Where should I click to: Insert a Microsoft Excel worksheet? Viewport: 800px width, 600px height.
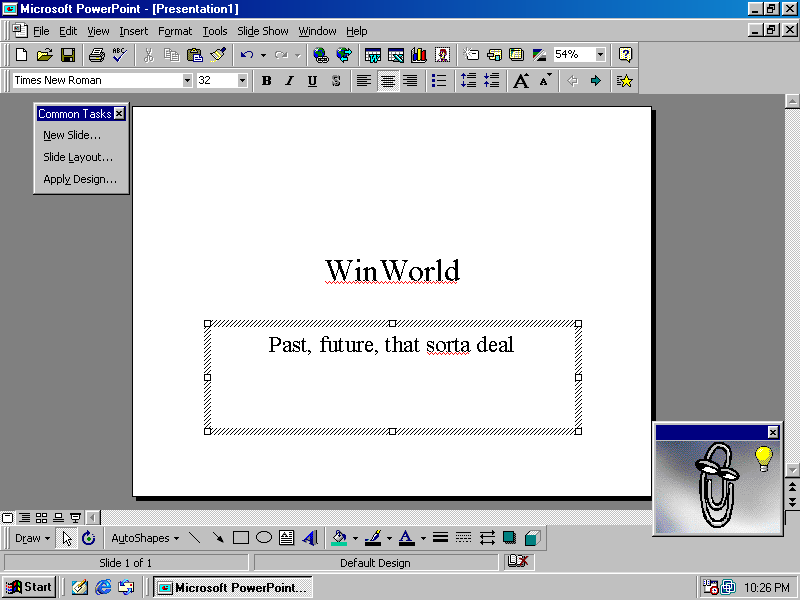point(396,55)
